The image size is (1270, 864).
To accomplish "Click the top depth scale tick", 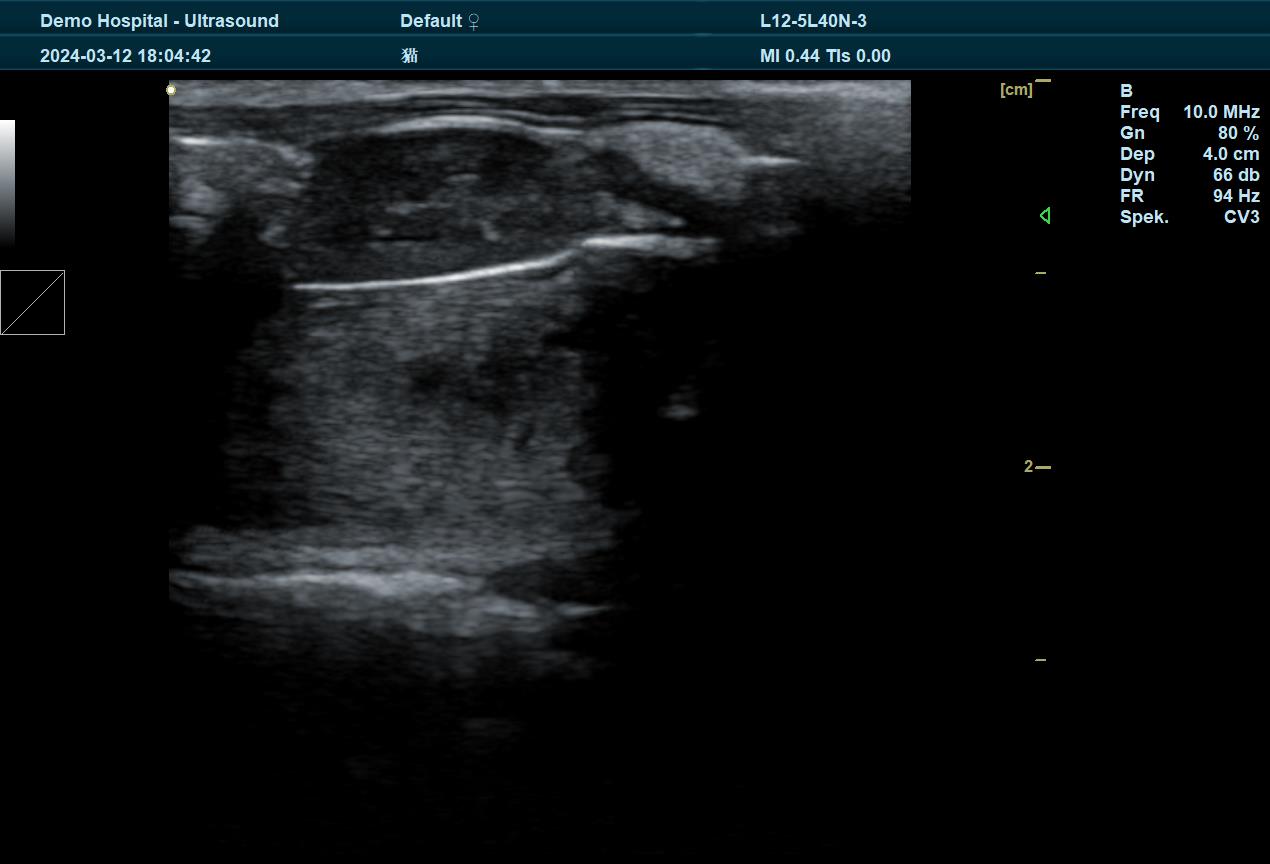I will 1042,80.
